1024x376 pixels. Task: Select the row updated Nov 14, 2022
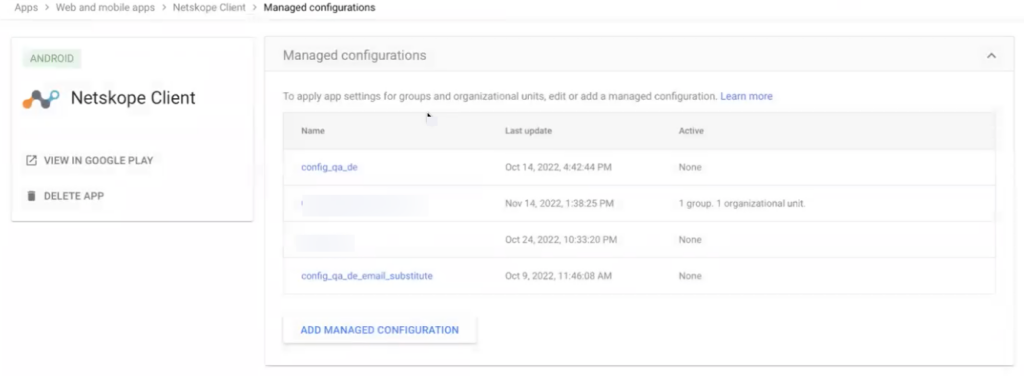[639, 204]
